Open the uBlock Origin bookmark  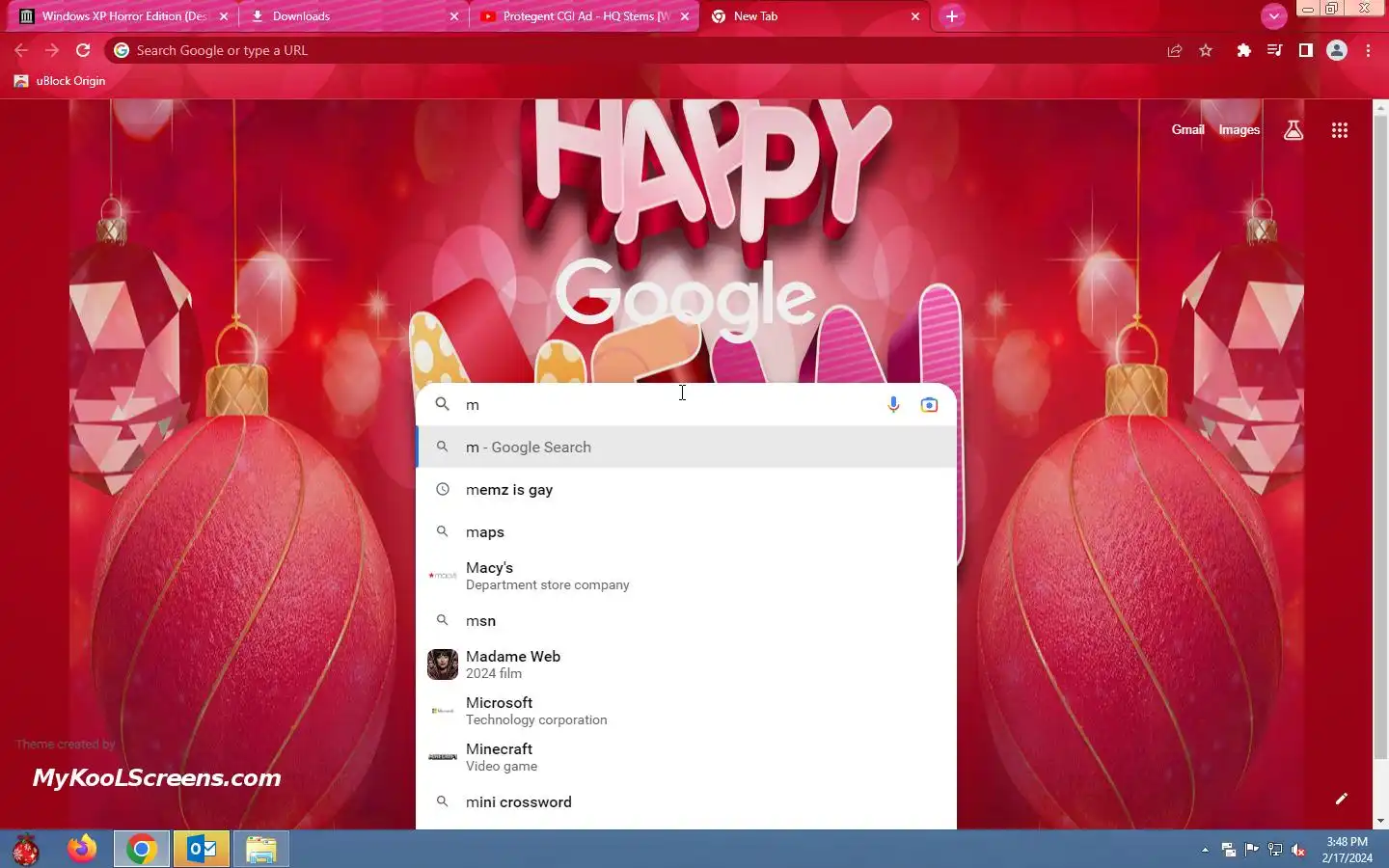pos(60,81)
